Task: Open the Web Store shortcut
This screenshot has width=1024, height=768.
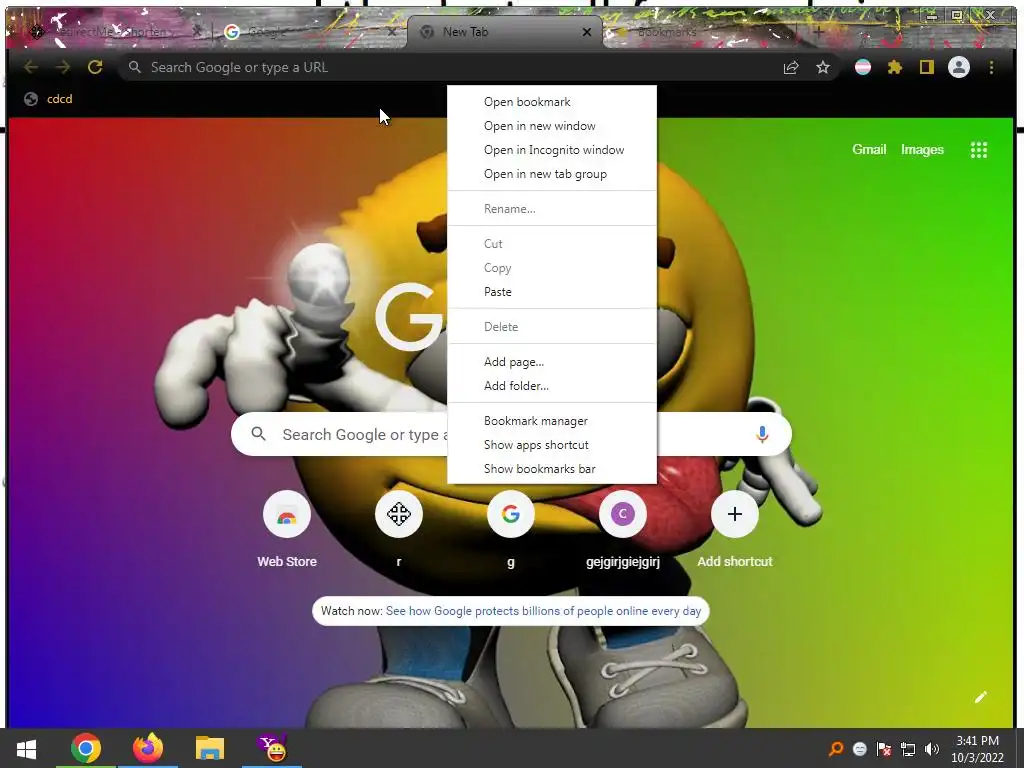Action: [x=287, y=515]
